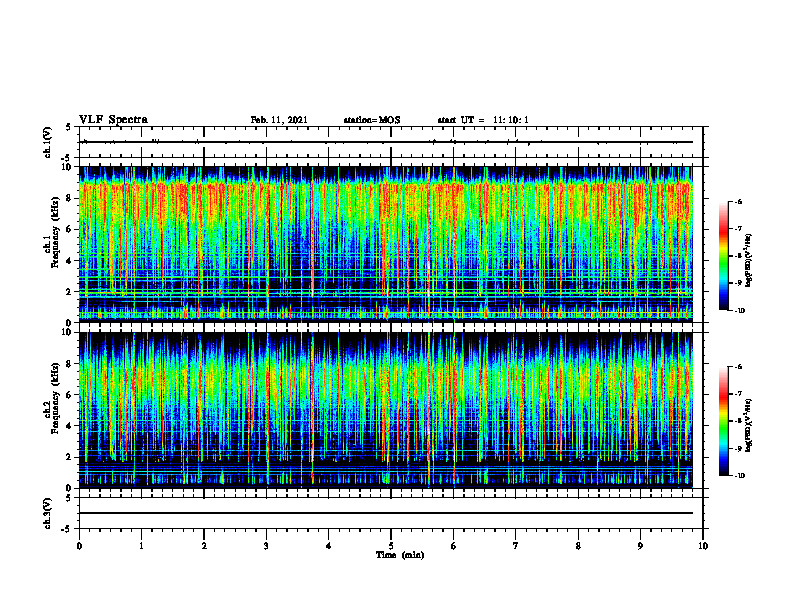Click the "10" tick label on time axis
792x612 pixels.
(703, 546)
